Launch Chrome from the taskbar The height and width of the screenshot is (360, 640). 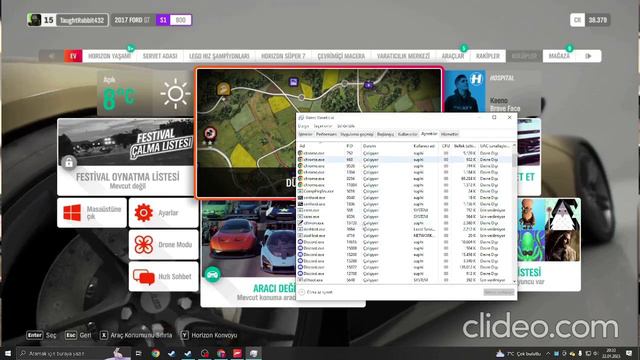[156, 353]
